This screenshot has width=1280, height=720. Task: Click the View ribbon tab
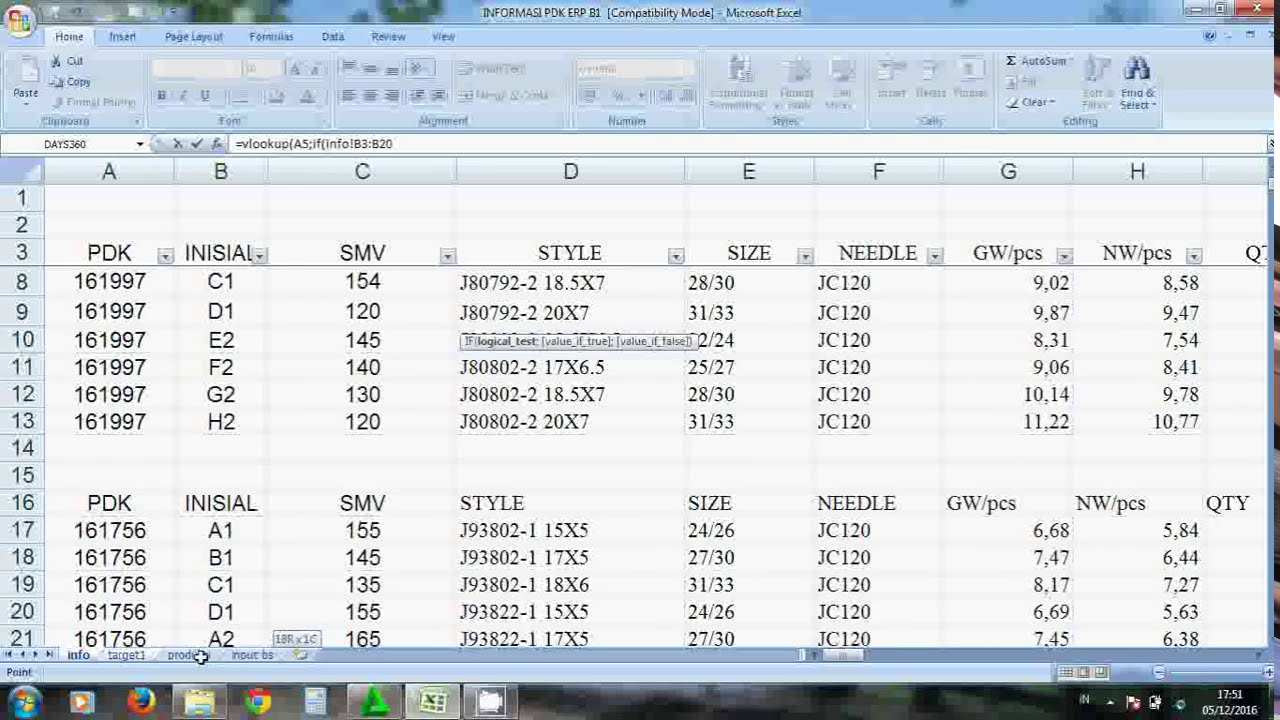pyautogui.click(x=443, y=36)
